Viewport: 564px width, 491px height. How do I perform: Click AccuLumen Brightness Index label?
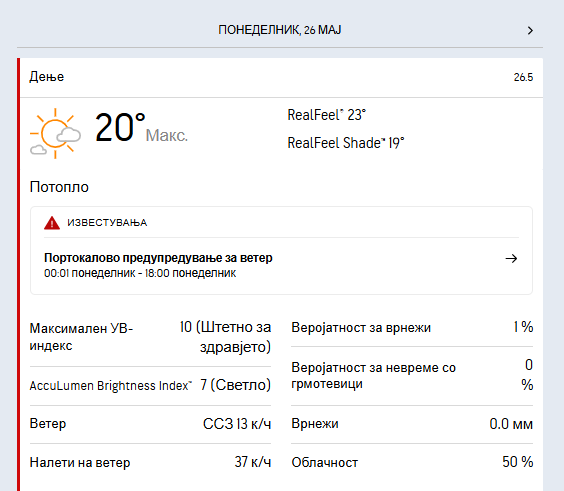pos(110,386)
